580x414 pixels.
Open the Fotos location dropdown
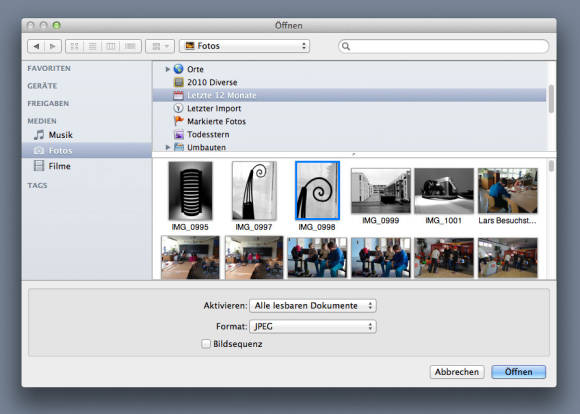click(245, 46)
